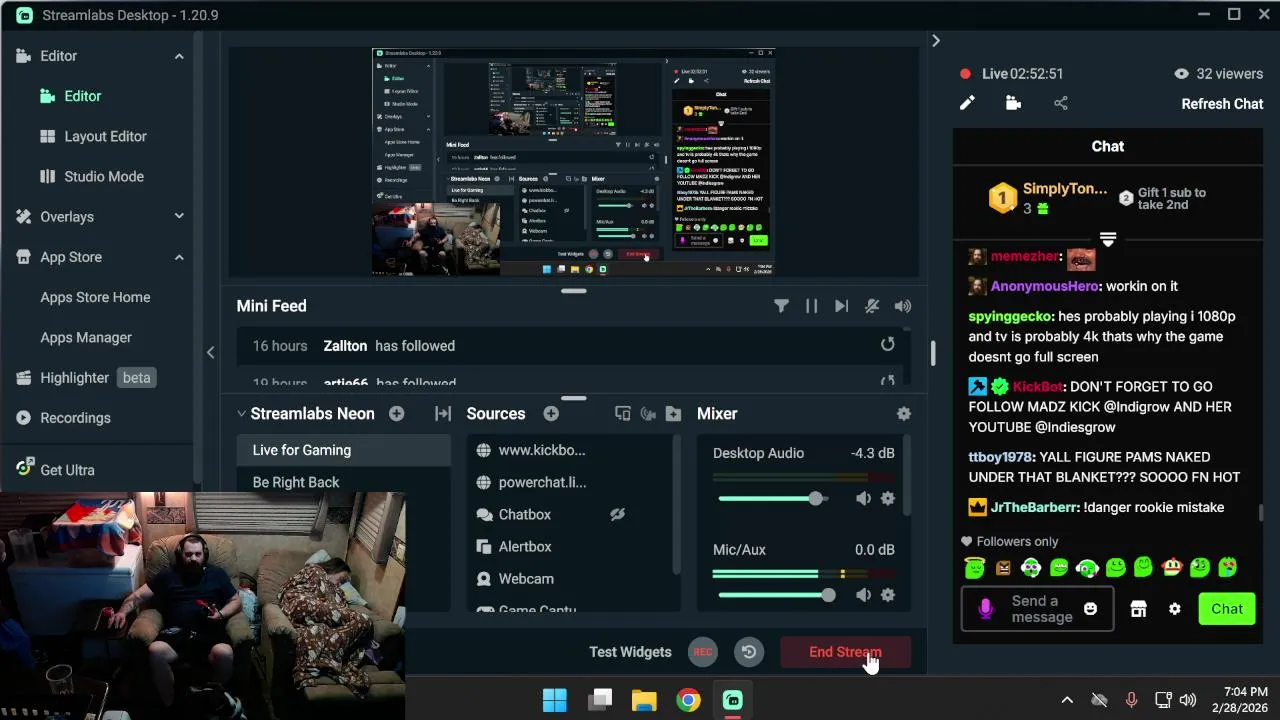Open Mixer advanced audio settings gear
The image size is (1280, 720).
(904, 413)
